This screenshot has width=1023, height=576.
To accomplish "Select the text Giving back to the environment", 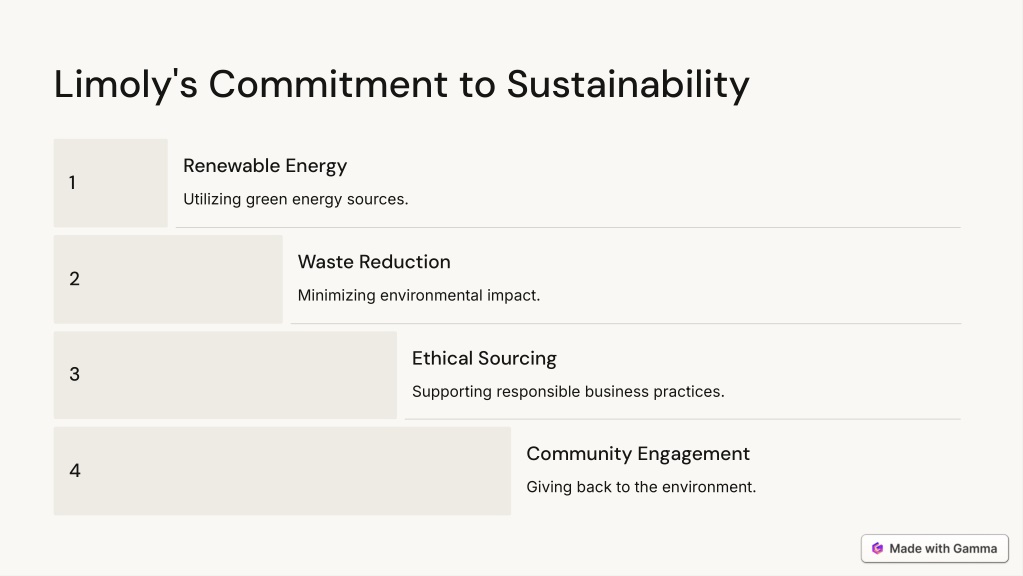I will [641, 487].
